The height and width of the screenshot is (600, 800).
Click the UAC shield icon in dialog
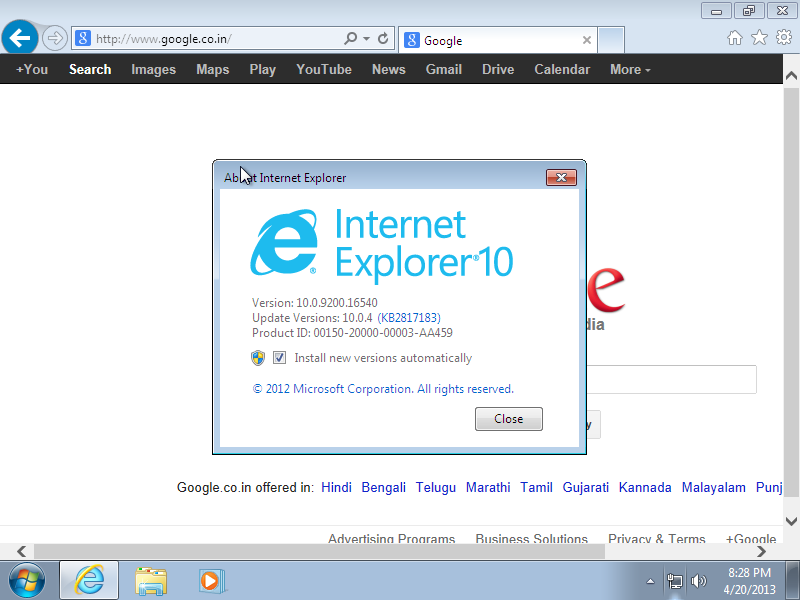[258, 358]
